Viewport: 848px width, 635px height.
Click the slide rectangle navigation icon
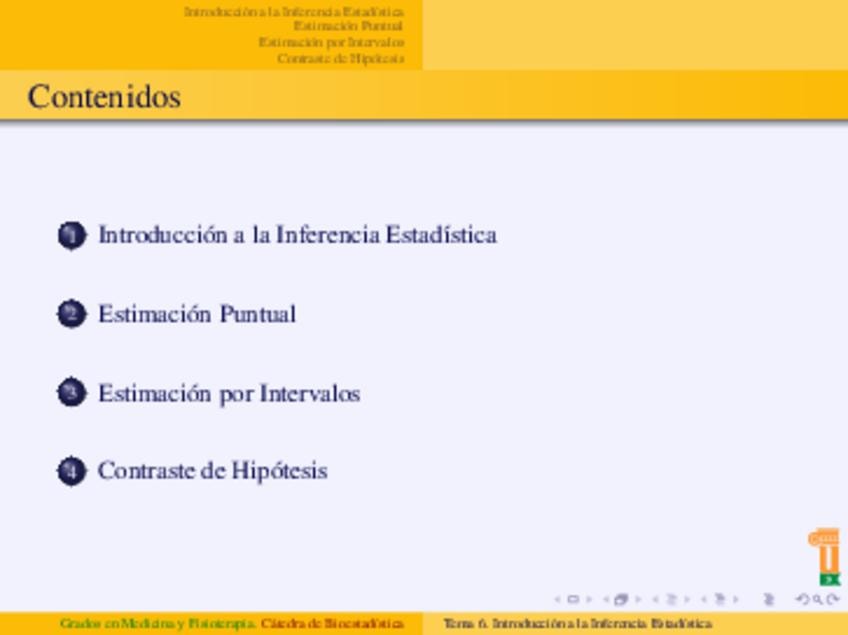tap(573, 599)
